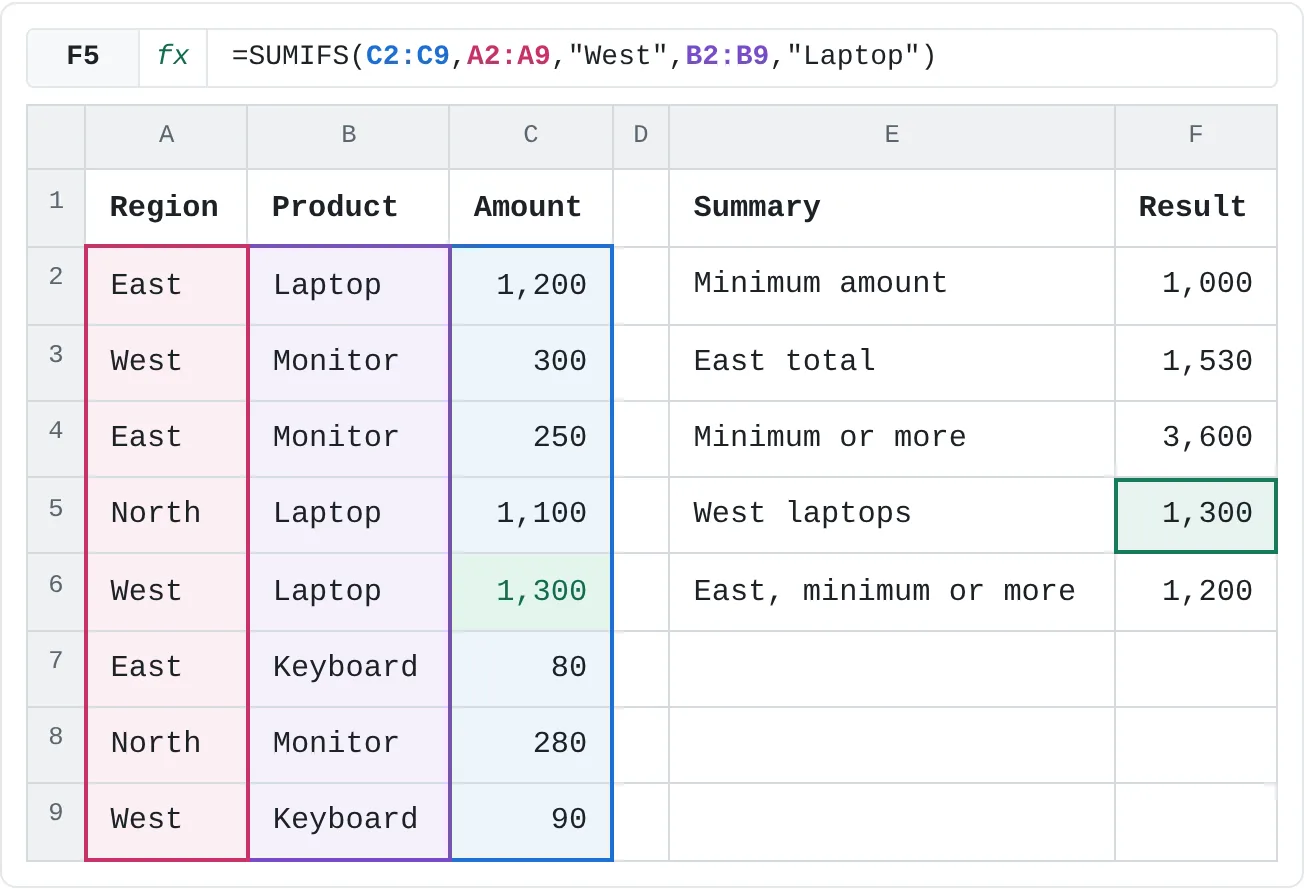1304x890 pixels.
Task: Click the select-all corner box
Action: (56, 137)
